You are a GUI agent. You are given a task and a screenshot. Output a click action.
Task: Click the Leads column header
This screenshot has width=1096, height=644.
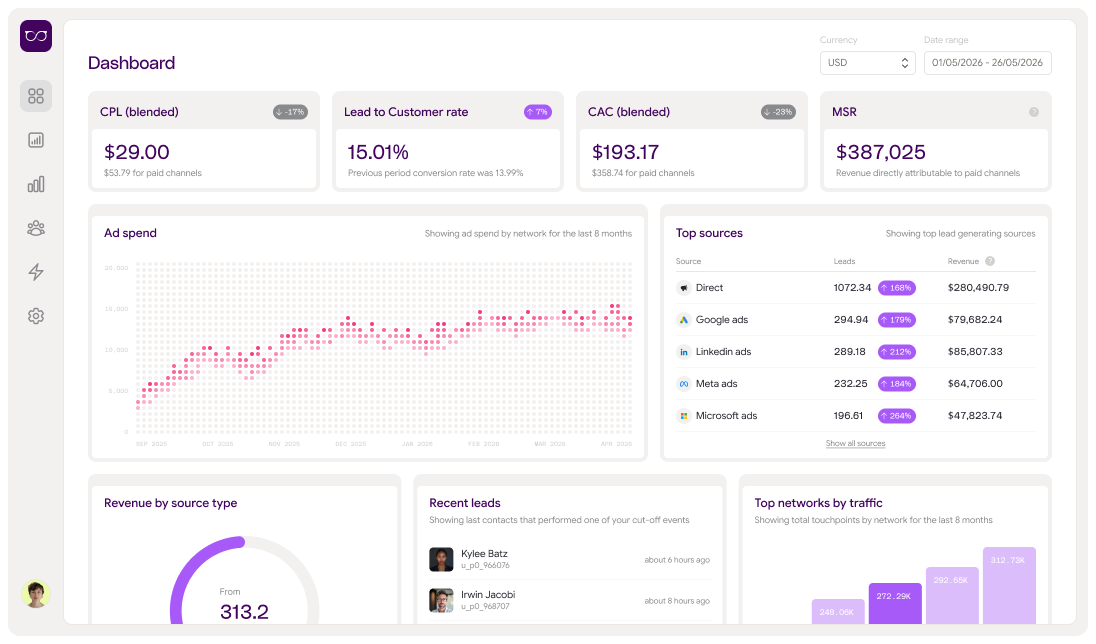tap(844, 261)
